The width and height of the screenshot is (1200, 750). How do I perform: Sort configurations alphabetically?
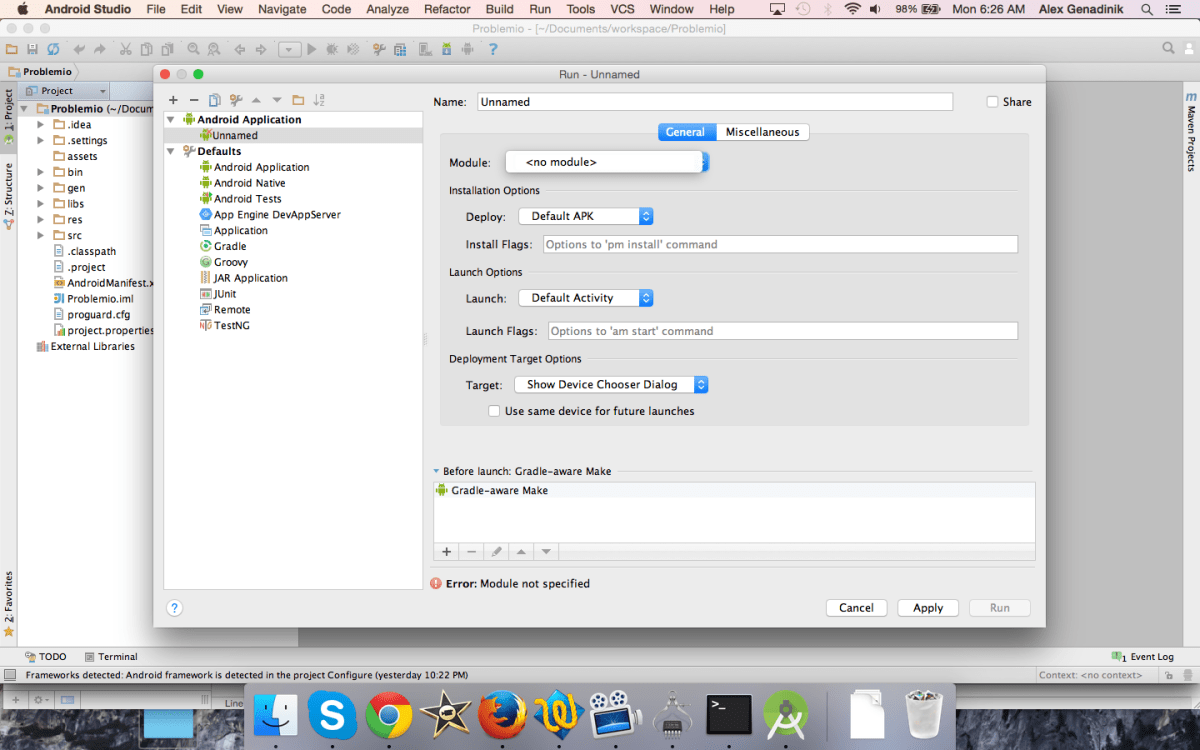click(319, 100)
